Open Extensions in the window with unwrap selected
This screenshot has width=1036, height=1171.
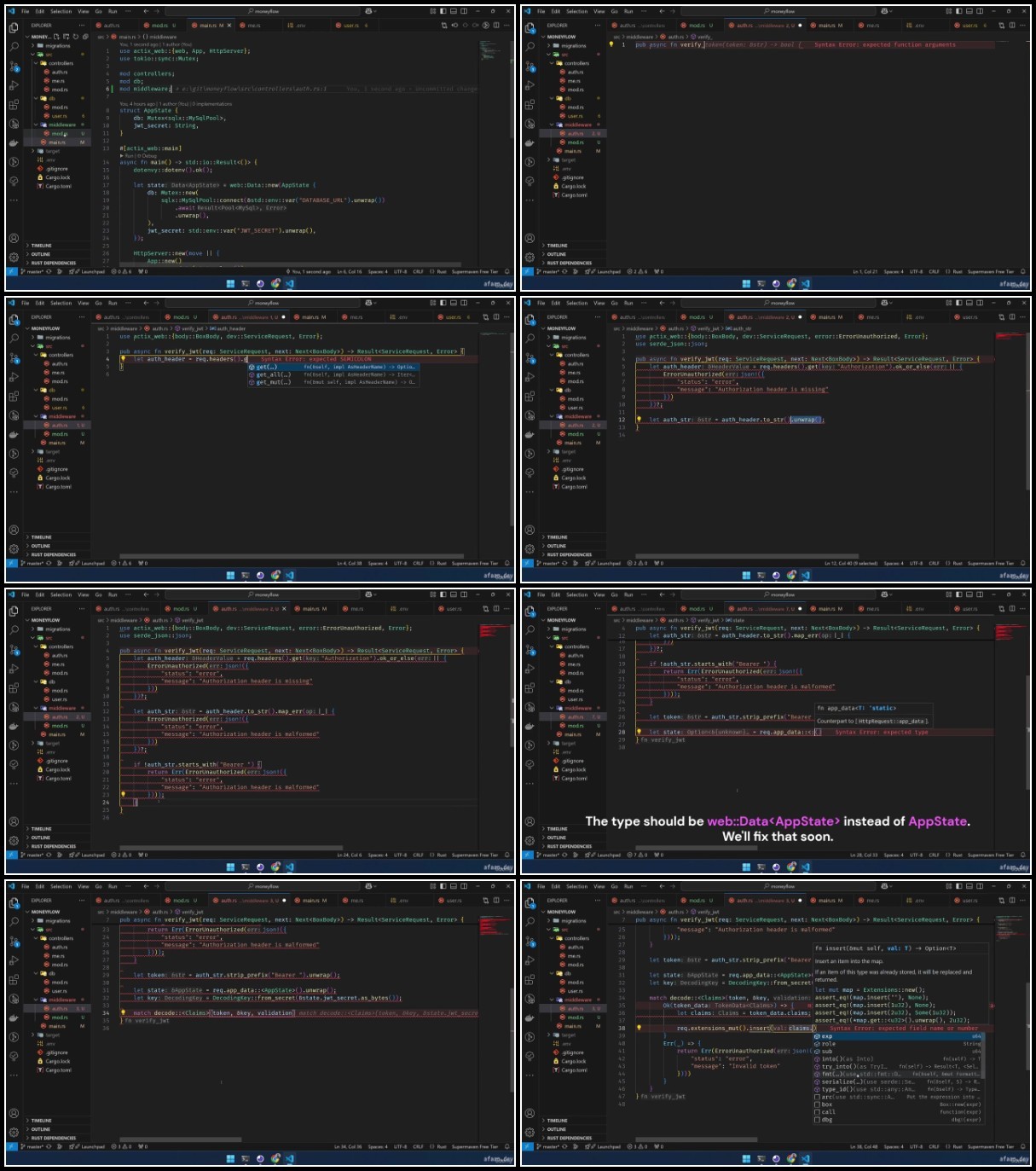point(530,396)
